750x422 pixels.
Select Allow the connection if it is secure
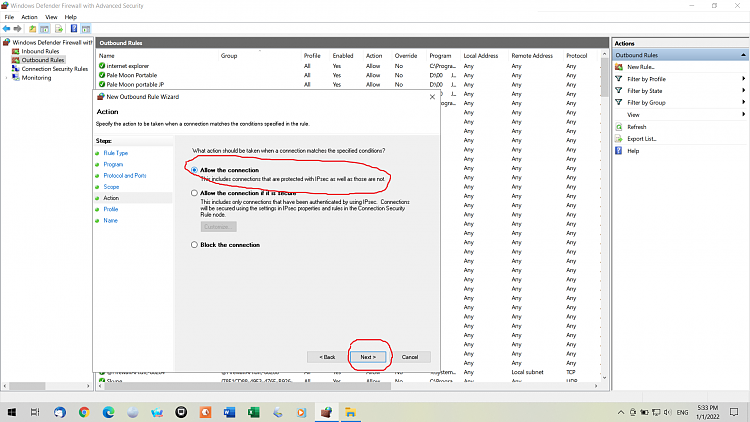[194, 193]
